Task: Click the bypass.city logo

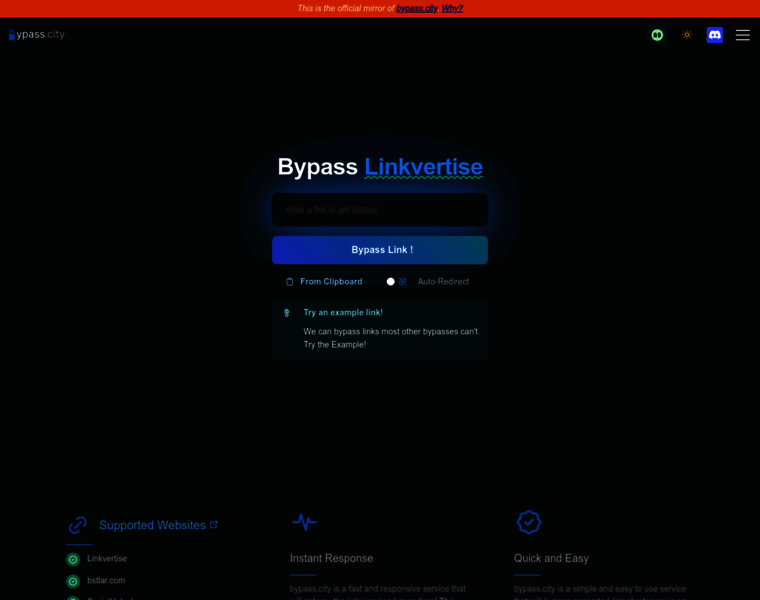Action: click(x=37, y=35)
